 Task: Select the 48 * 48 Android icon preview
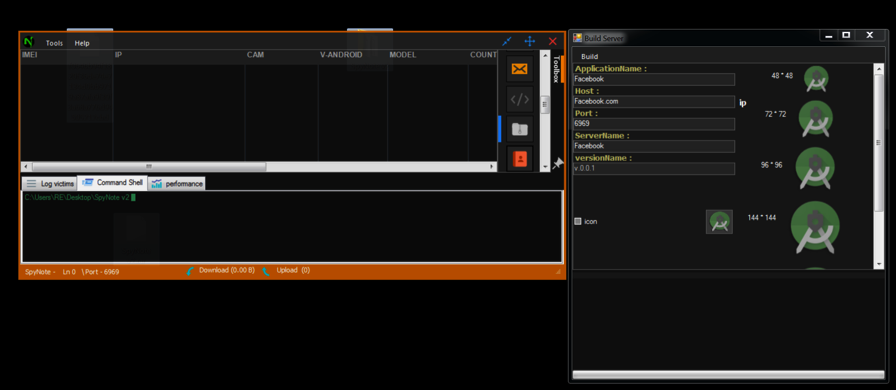click(x=816, y=79)
